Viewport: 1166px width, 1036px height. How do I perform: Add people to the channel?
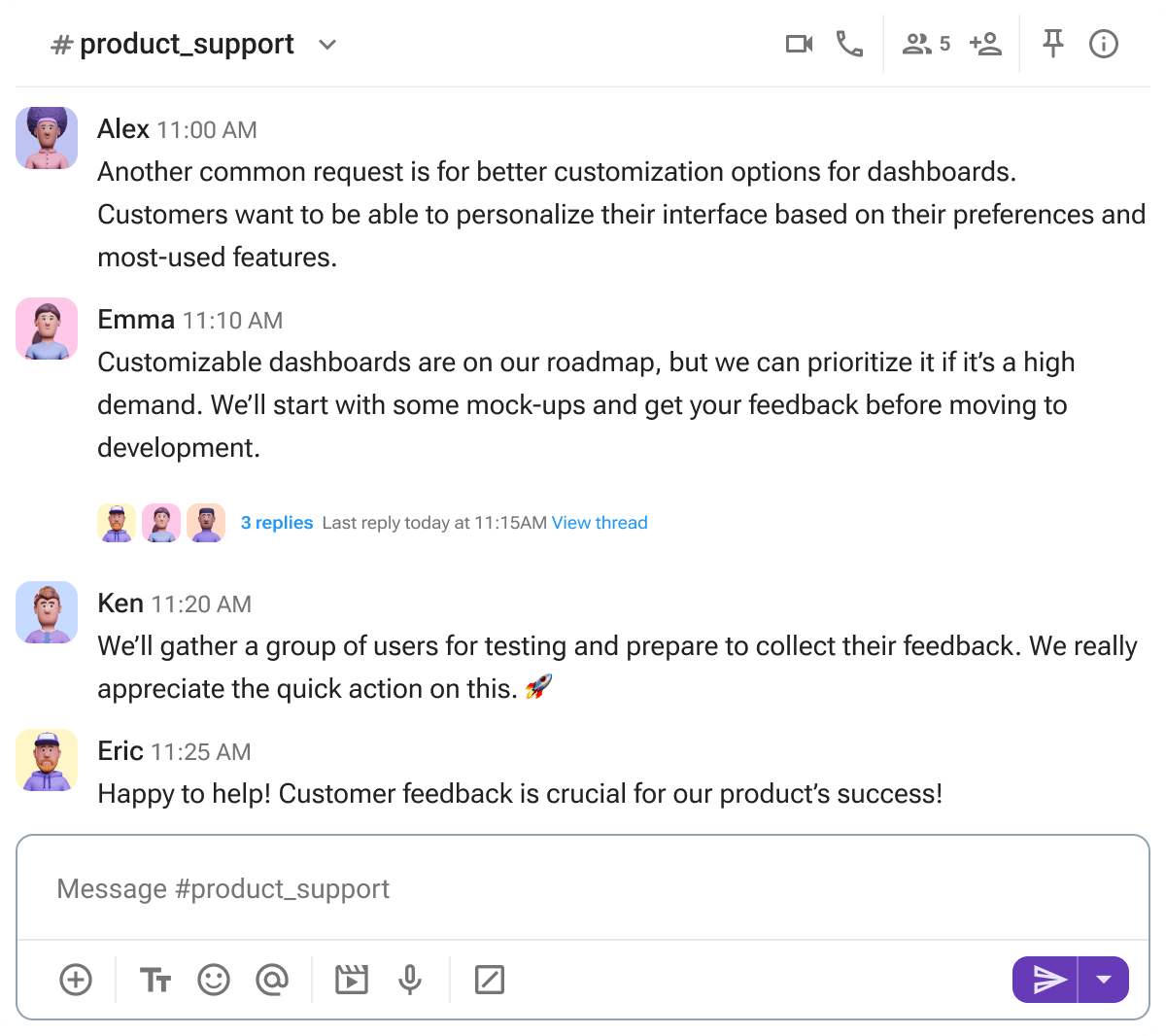[x=985, y=44]
